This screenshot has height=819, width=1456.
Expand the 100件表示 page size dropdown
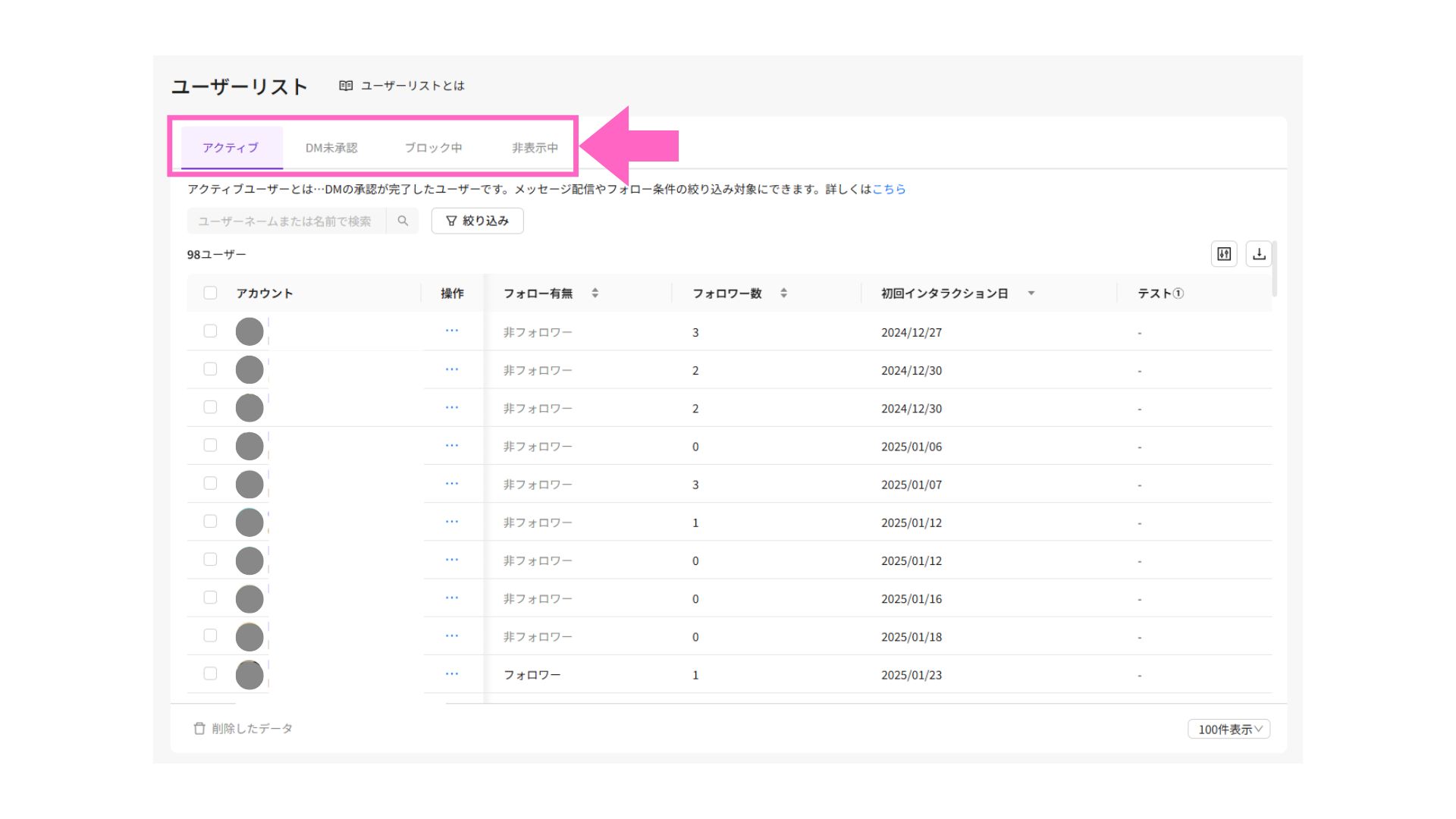click(1228, 729)
